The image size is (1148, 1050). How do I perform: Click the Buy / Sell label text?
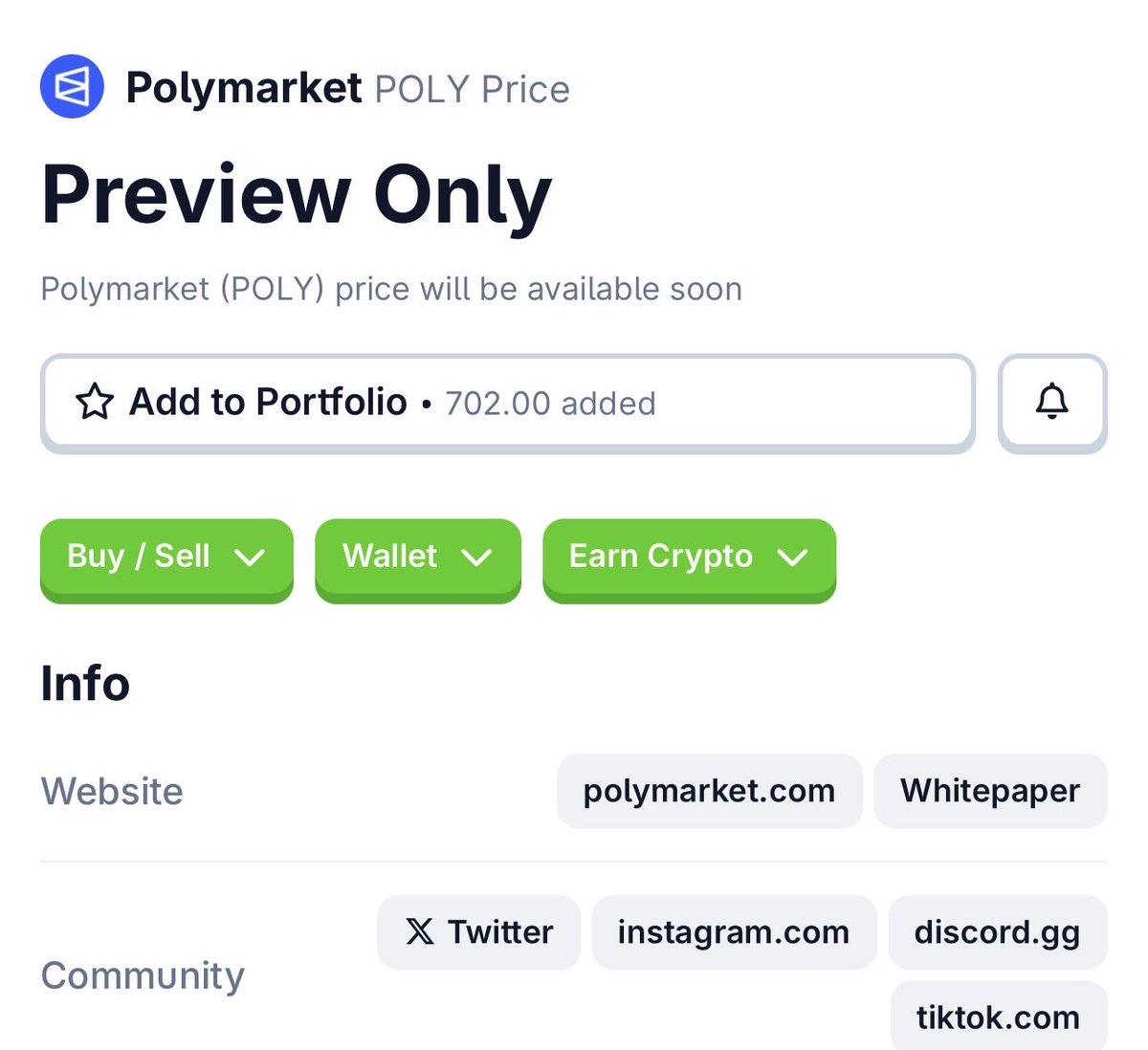139,556
